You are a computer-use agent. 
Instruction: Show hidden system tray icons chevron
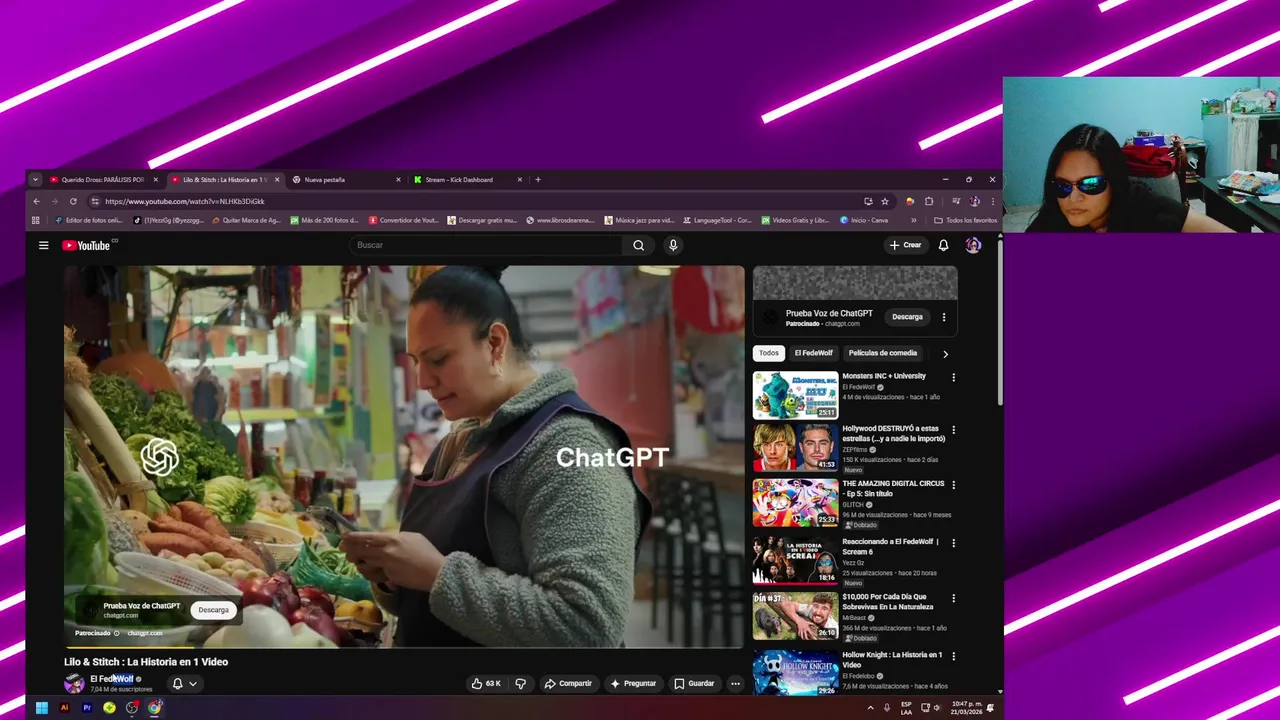tap(870, 708)
